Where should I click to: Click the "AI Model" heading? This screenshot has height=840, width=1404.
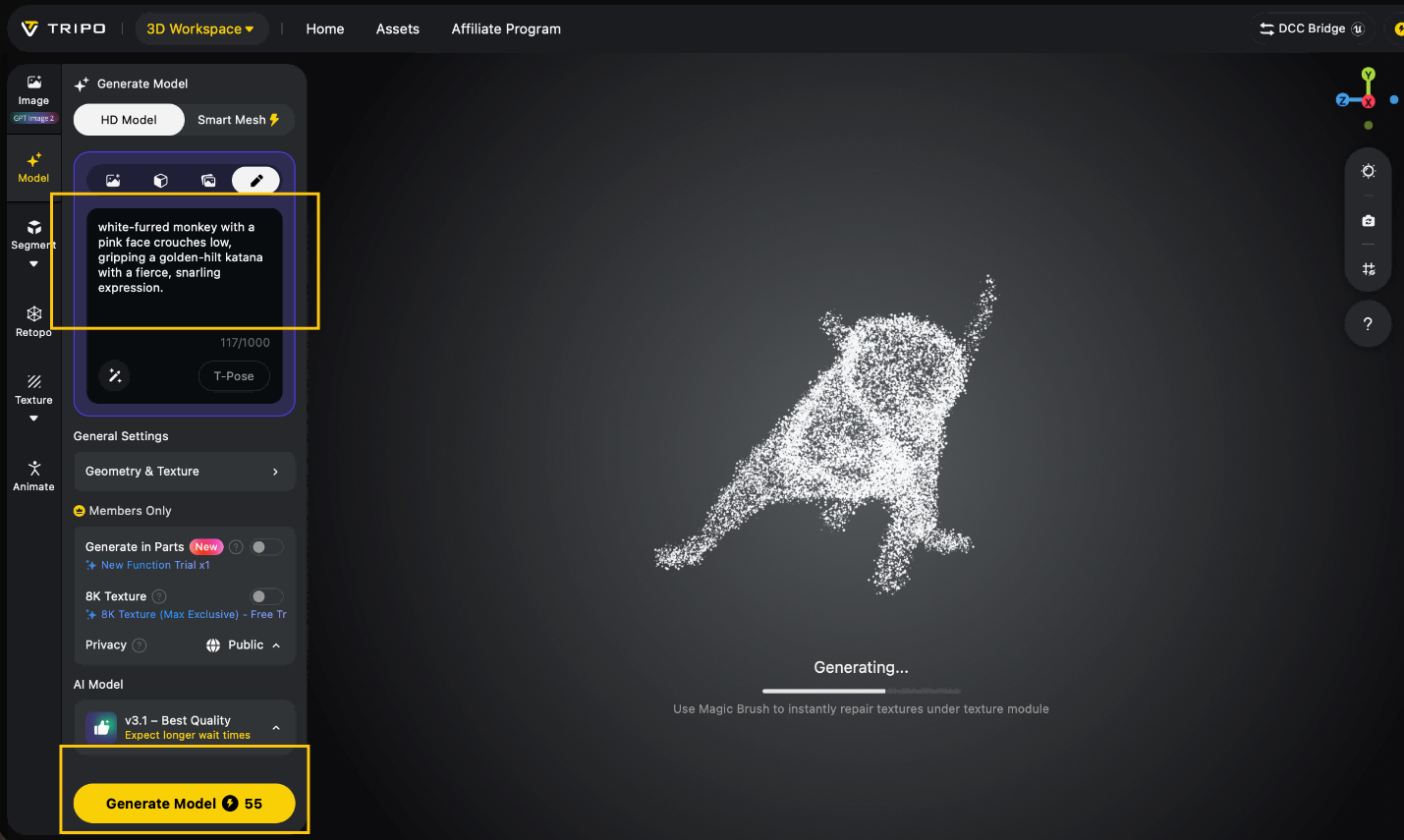98,685
